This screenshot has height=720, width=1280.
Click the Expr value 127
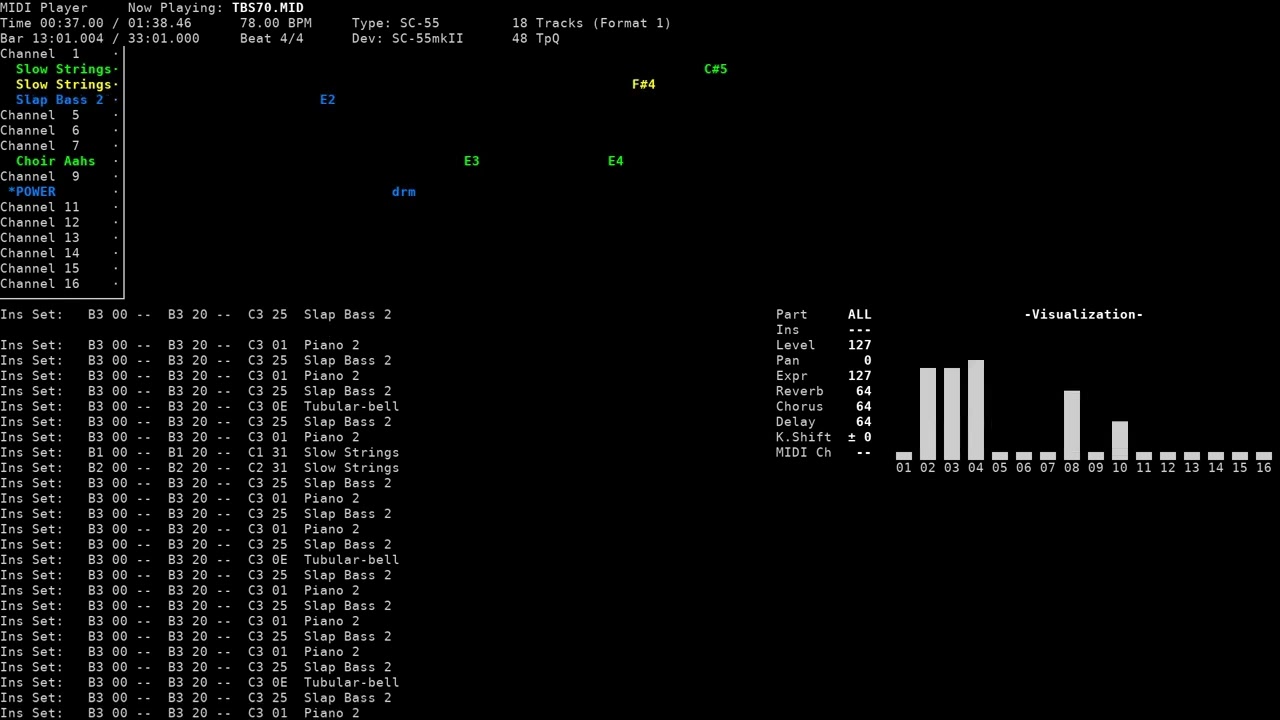point(860,376)
